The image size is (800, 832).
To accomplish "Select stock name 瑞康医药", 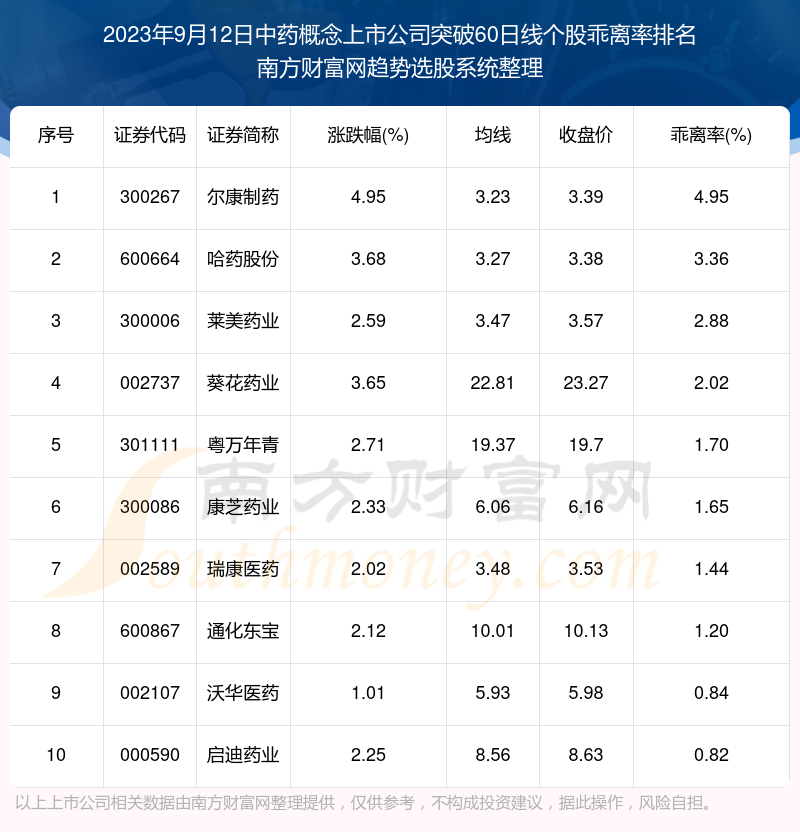I will (243, 569).
